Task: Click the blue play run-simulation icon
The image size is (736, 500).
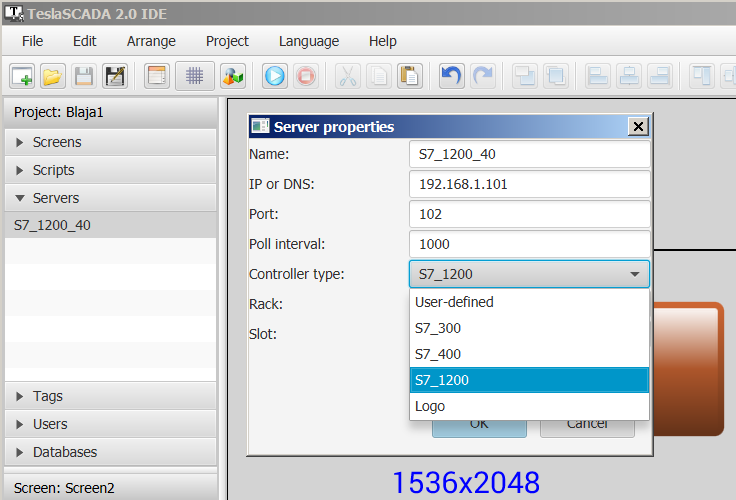Action: (275, 76)
